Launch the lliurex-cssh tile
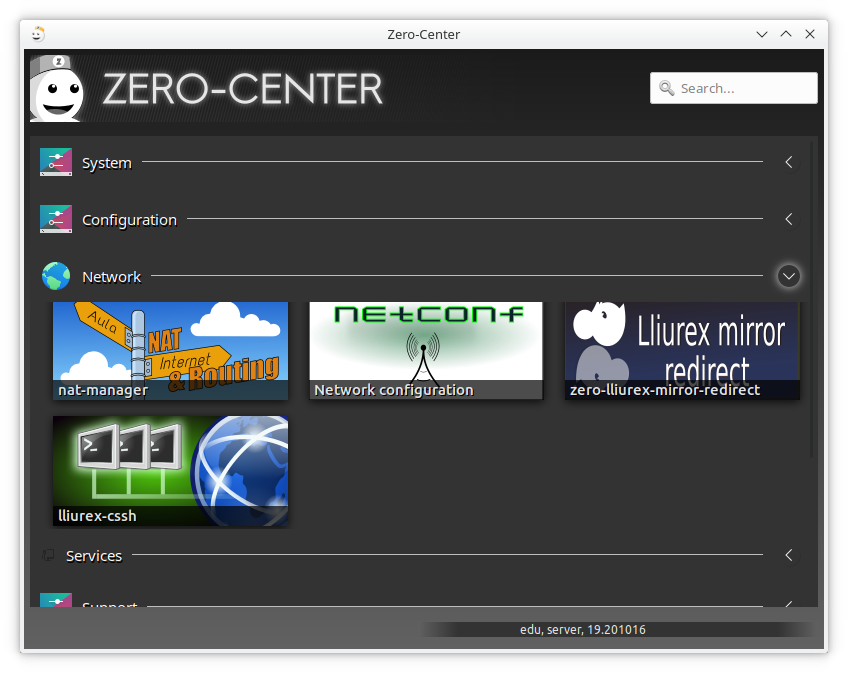The image size is (848, 673). tap(170, 471)
